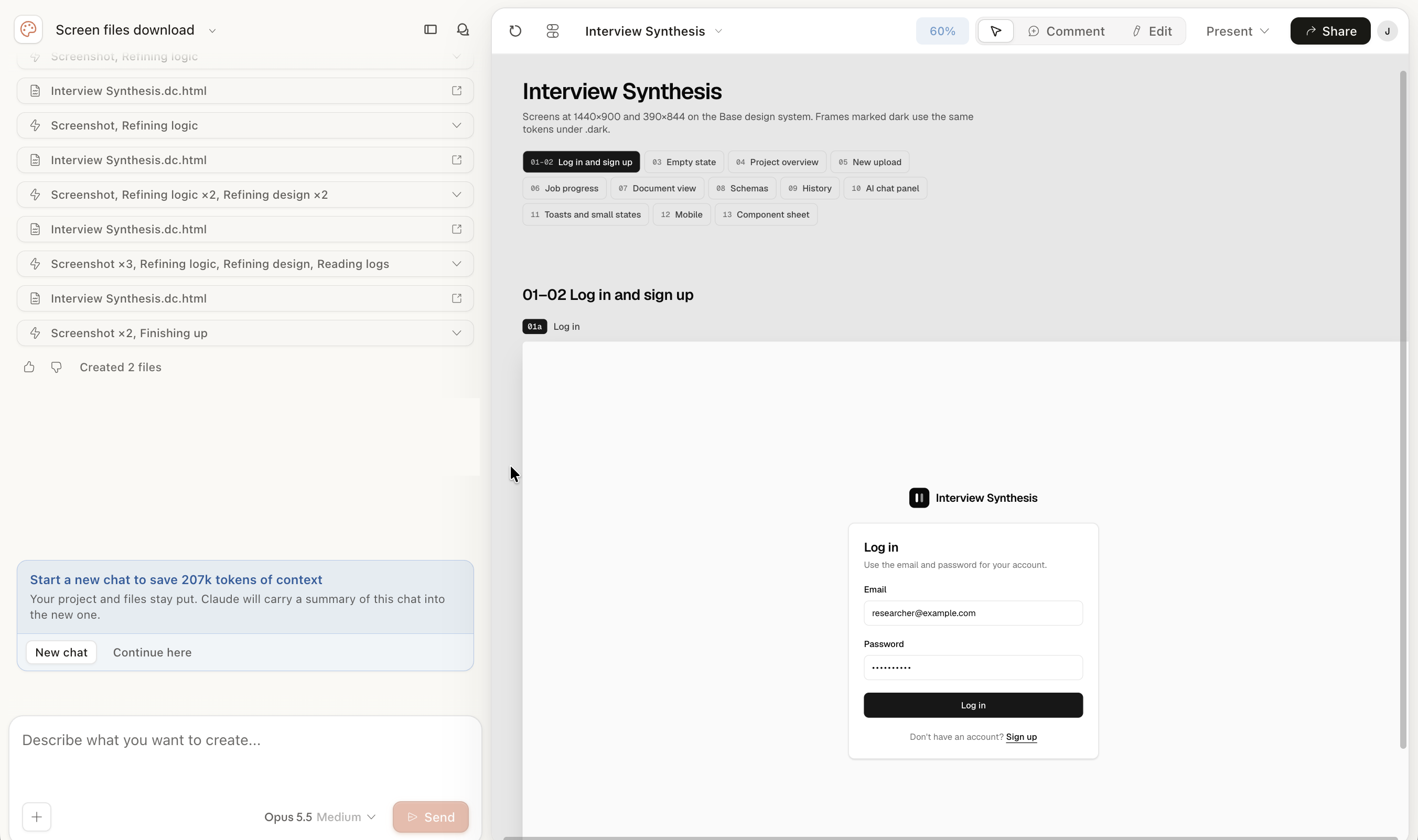1418x840 pixels.
Task: Click the palette app logo icon
Action: coord(28,29)
